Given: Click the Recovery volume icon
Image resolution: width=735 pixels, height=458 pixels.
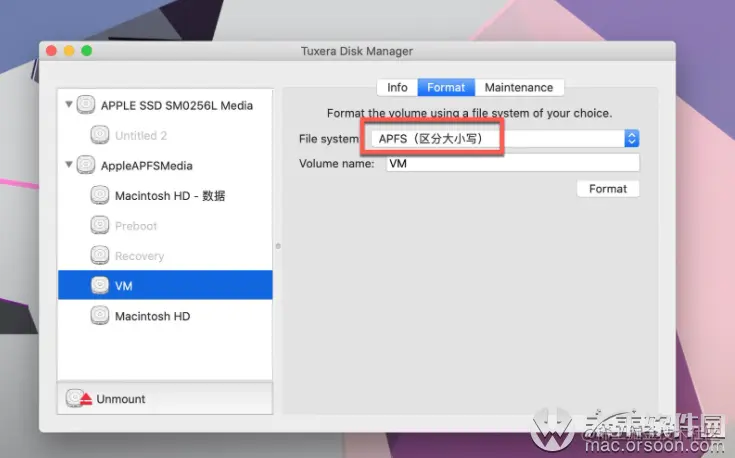Looking at the screenshot, I should [x=99, y=255].
